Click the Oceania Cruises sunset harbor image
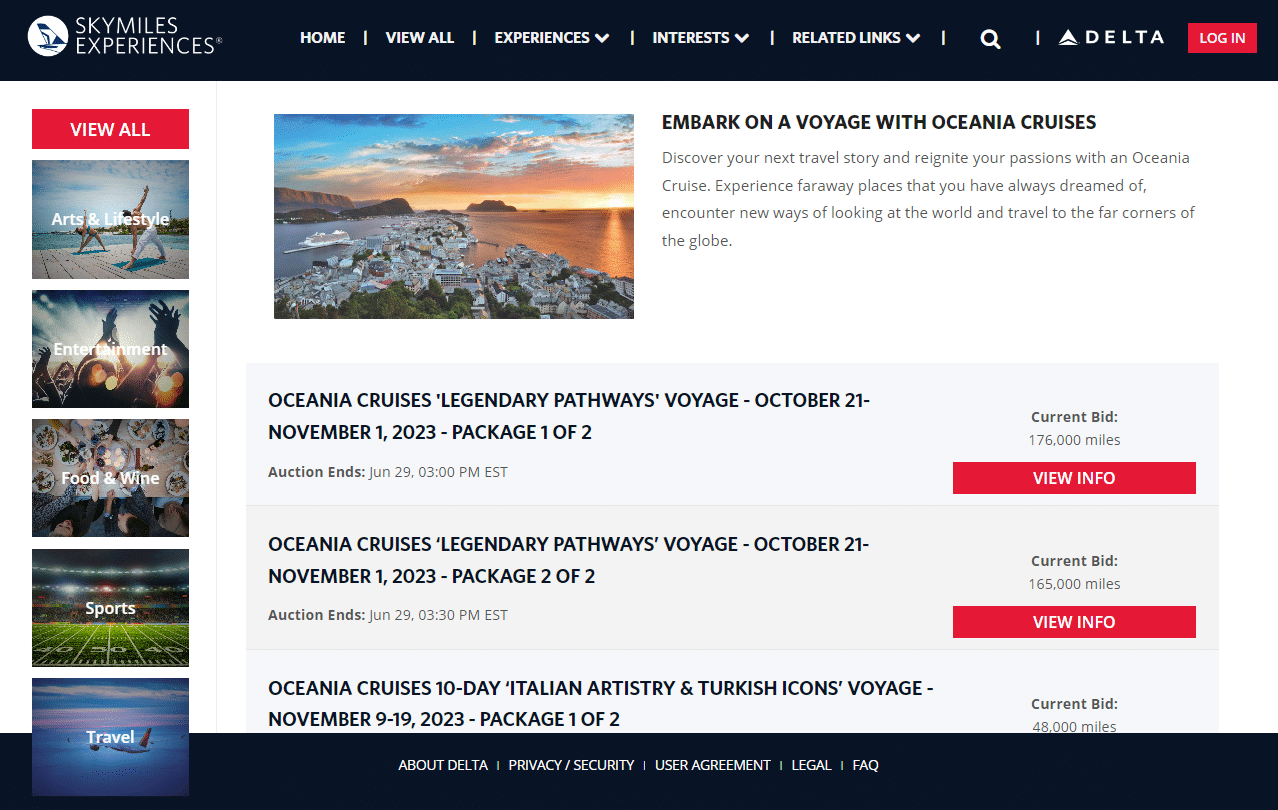 (453, 216)
